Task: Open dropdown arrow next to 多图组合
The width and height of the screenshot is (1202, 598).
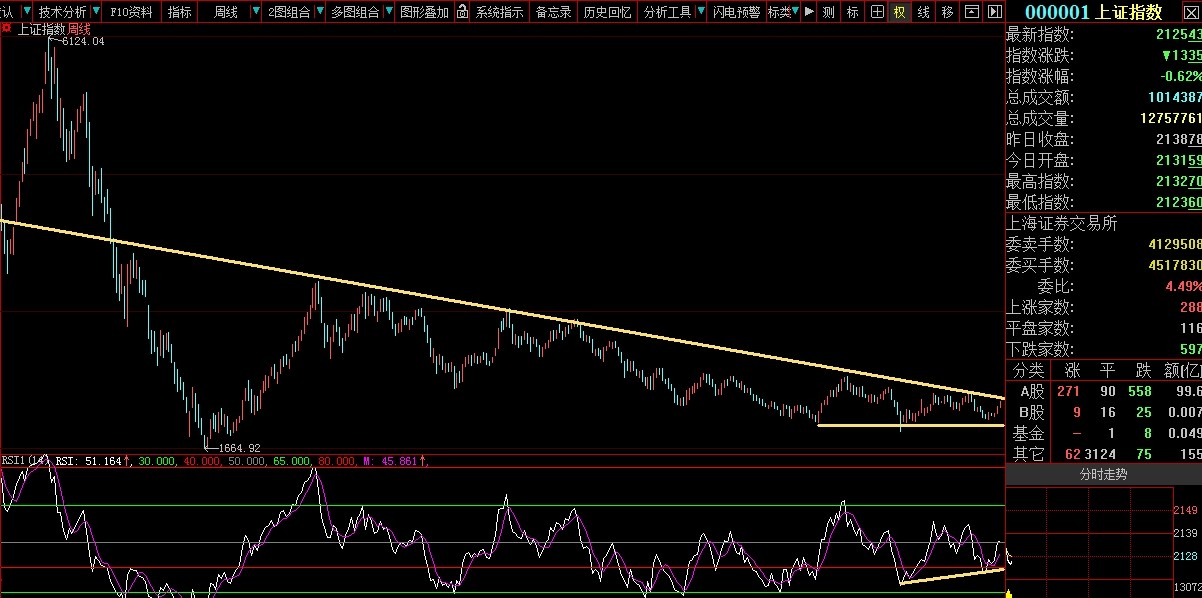Action: coord(387,12)
